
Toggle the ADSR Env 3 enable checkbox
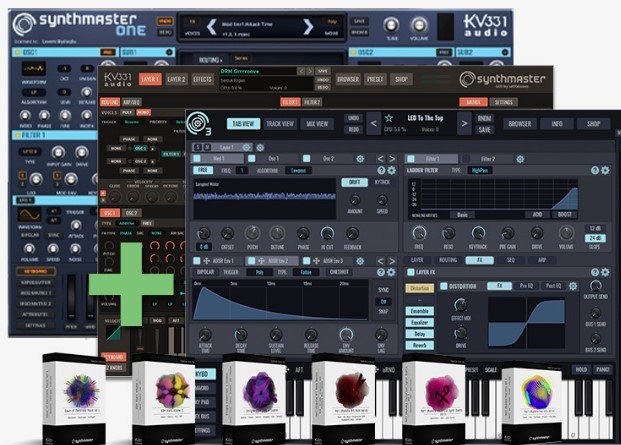pyautogui.click(x=306, y=261)
